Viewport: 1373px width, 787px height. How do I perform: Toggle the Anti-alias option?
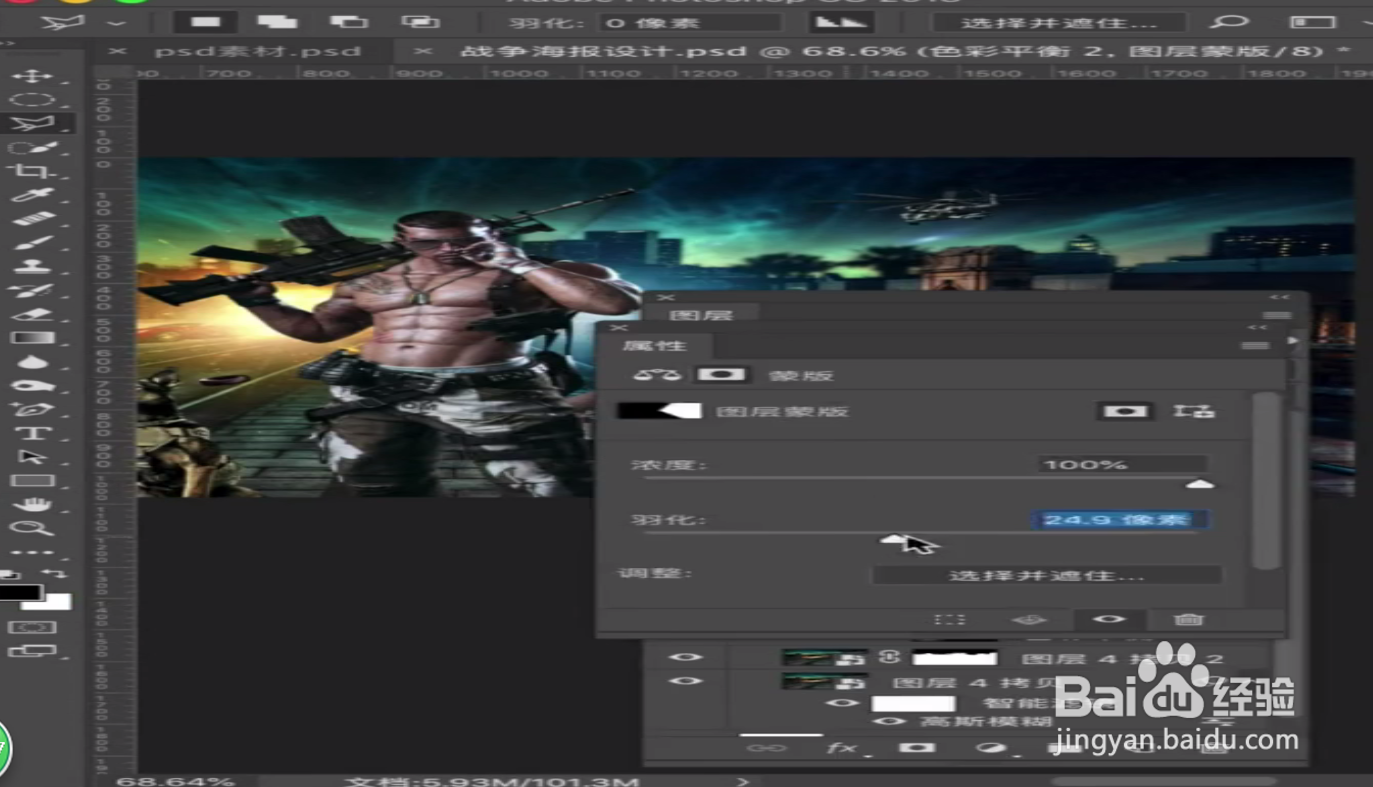(840, 22)
